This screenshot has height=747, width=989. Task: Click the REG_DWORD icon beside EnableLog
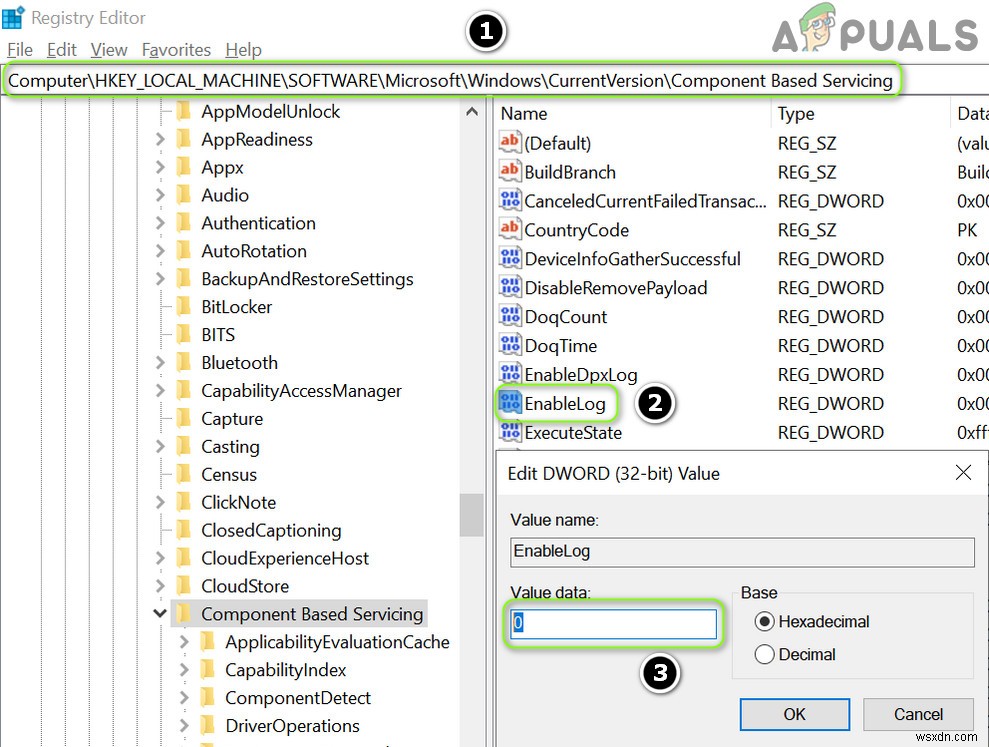click(x=512, y=403)
